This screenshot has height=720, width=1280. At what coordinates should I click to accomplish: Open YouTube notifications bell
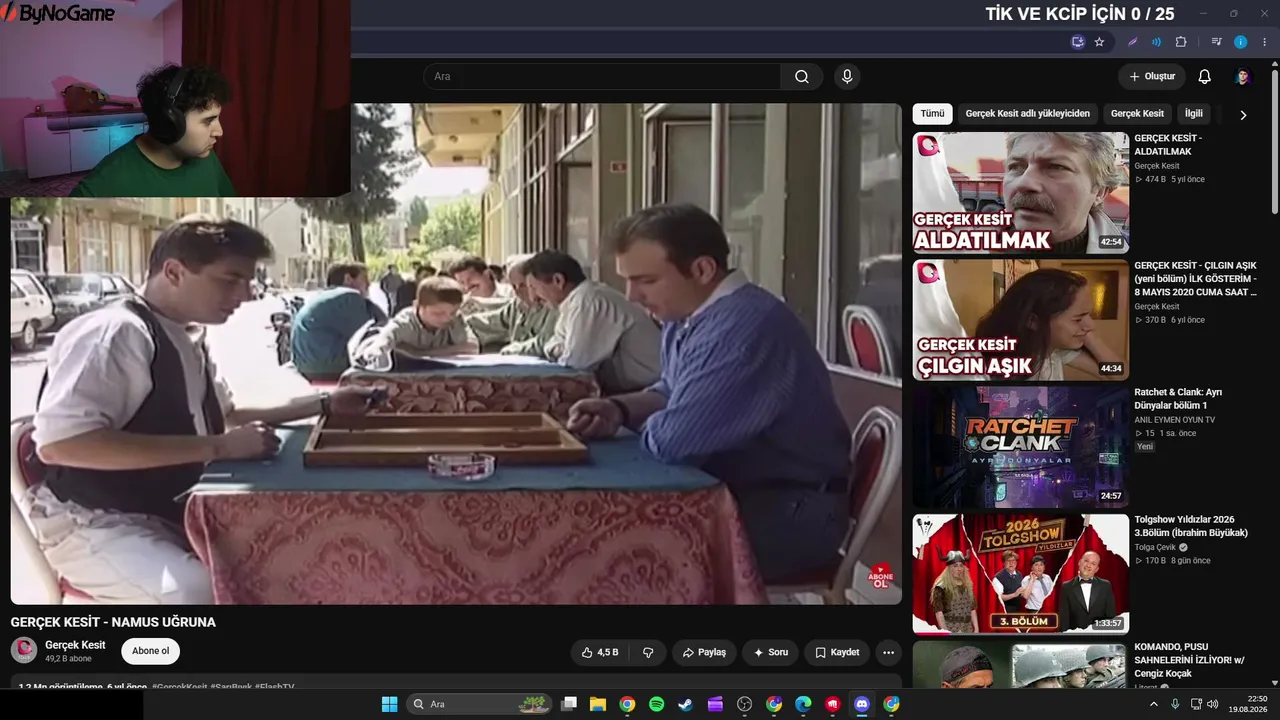tap(1205, 77)
